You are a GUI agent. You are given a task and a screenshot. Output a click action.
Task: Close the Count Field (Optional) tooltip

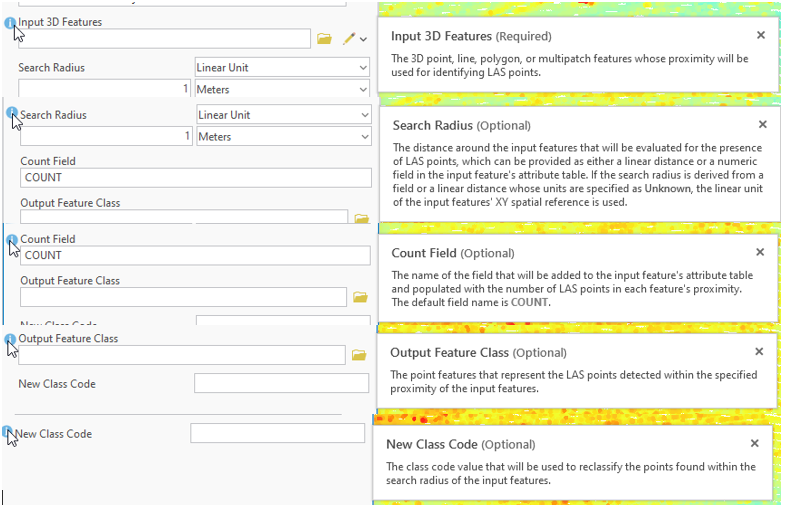click(x=760, y=252)
